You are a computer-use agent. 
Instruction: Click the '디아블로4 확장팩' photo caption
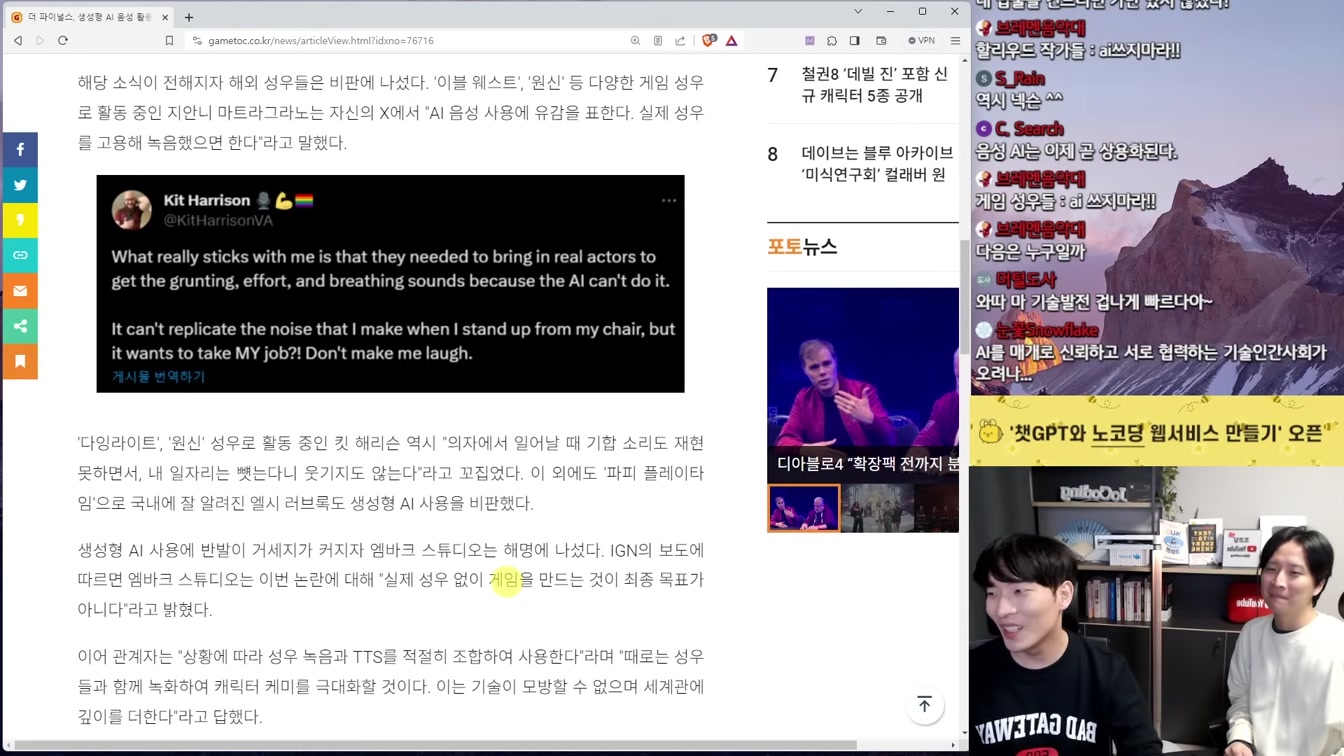[868, 464]
